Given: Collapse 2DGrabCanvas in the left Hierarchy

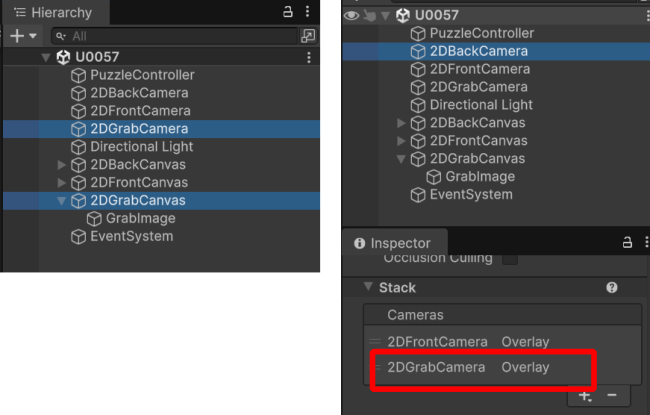Looking at the screenshot, I should tap(62, 201).
